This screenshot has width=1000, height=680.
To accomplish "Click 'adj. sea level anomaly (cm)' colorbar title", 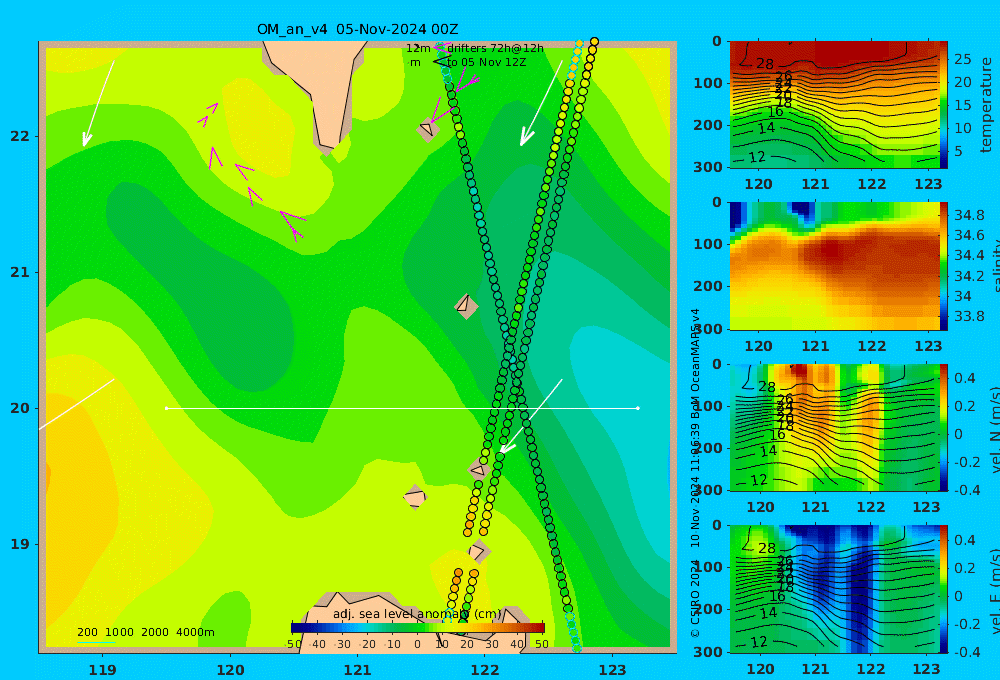I will pyautogui.click(x=418, y=614).
